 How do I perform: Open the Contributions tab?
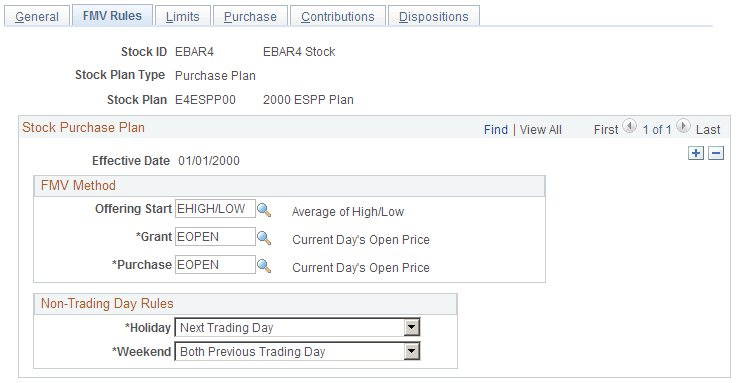(x=337, y=17)
